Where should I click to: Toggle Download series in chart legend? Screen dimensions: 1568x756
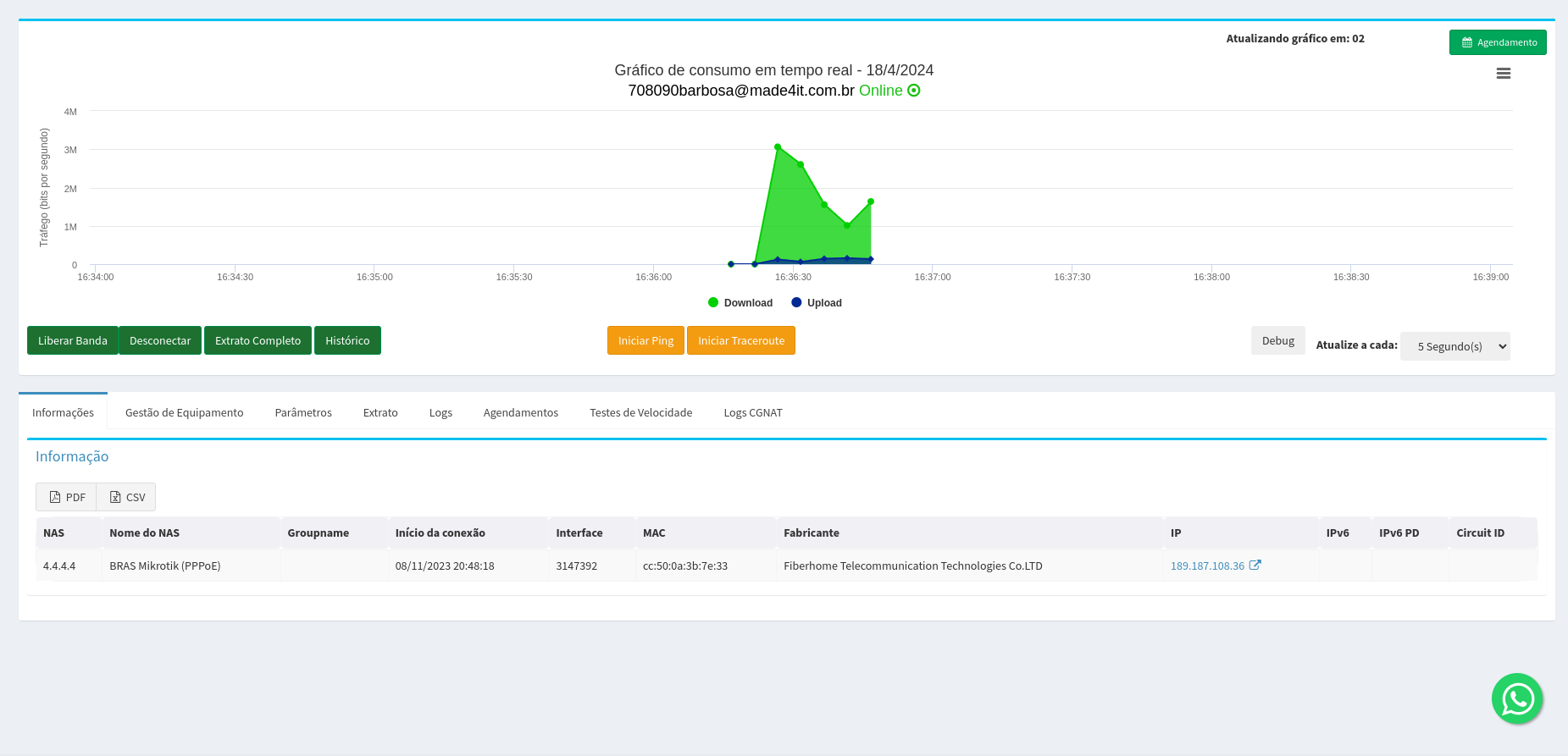[740, 303]
